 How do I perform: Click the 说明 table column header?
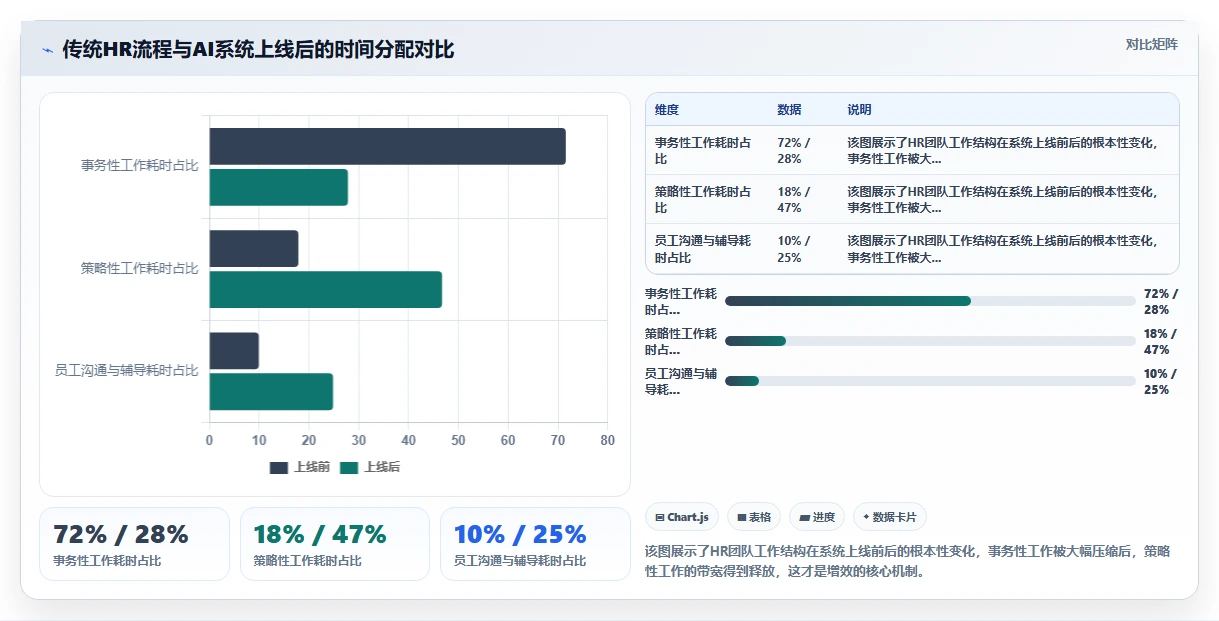coord(859,110)
